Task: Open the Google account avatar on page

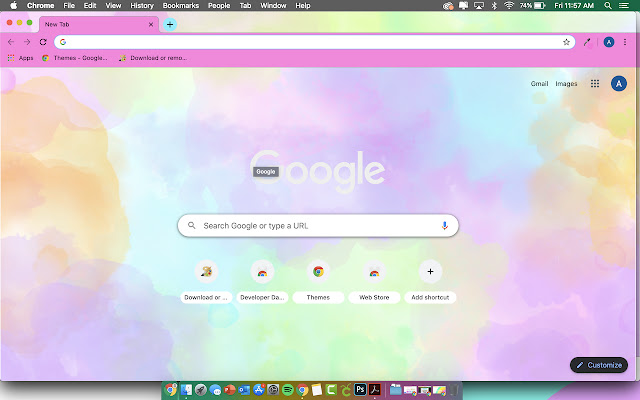Action: [x=618, y=84]
